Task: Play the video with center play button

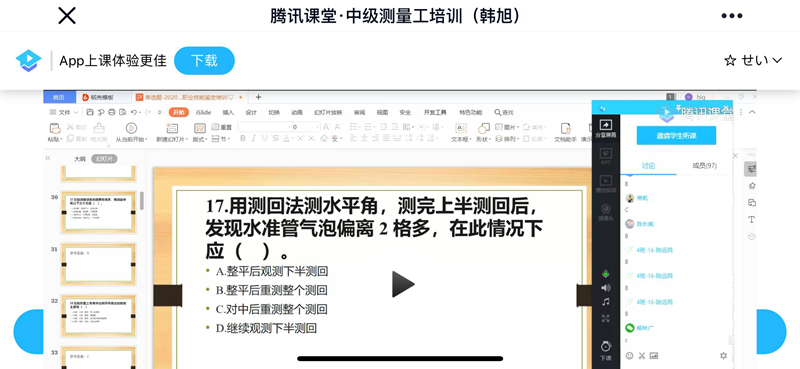Action: 403,284
